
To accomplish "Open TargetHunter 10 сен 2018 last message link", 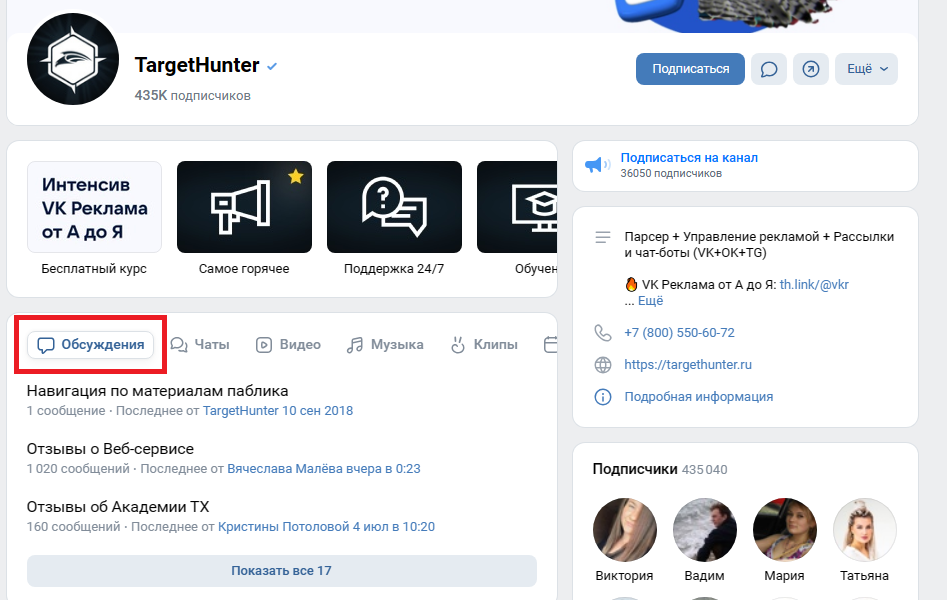I will click(x=278, y=411).
